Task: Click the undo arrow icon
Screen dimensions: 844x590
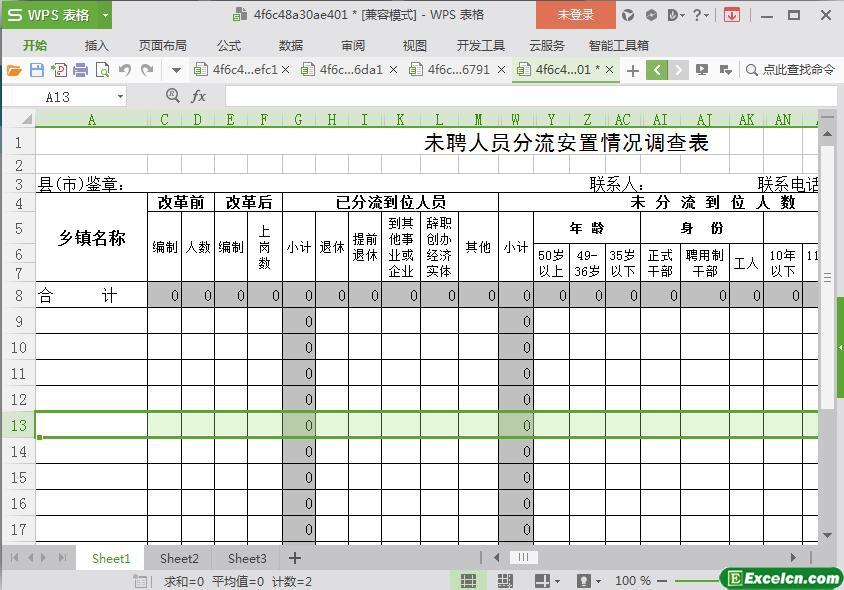Action: pyautogui.click(x=125, y=70)
